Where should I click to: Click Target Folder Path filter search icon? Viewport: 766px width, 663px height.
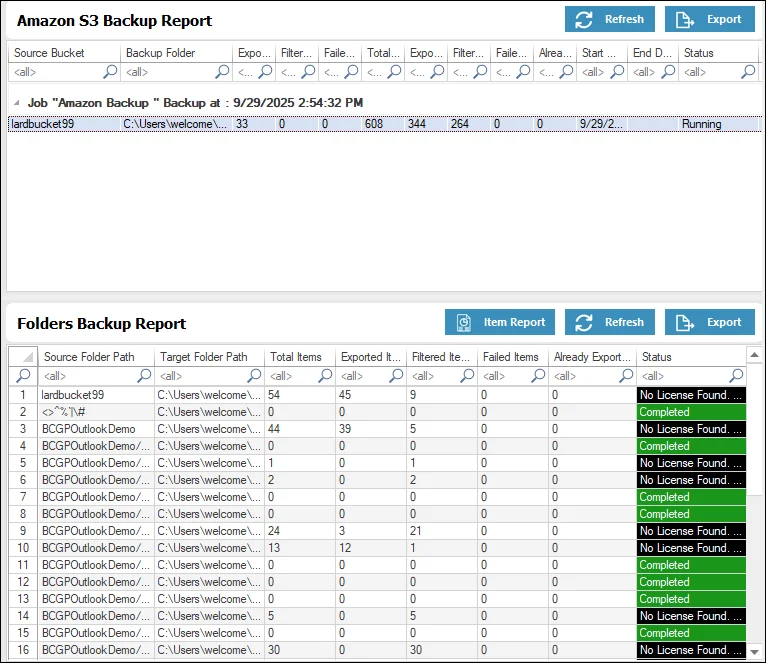255,376
